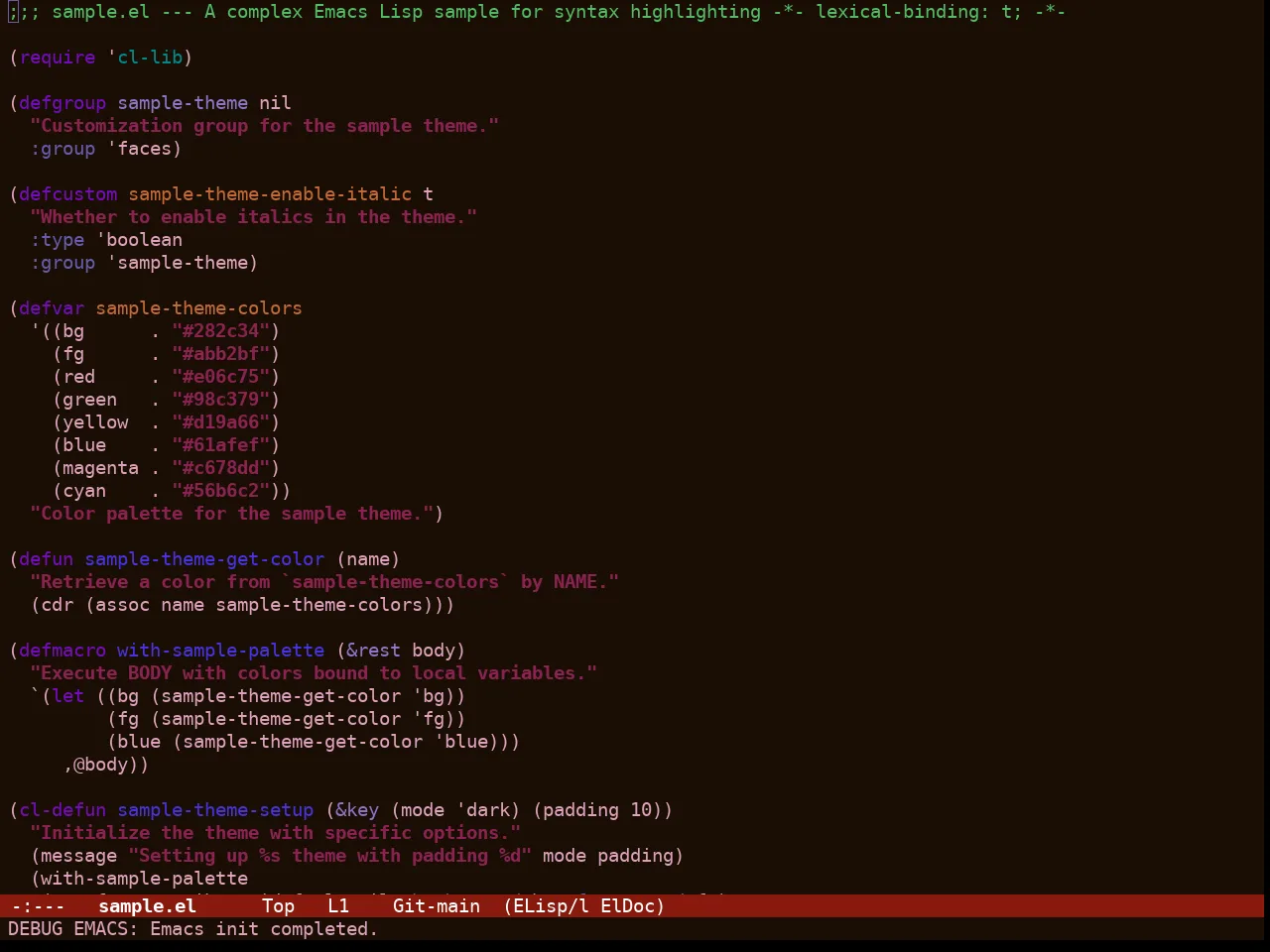This screenshot has width=1270, height=952.
Task: Click the color string "#d19a66"
Action: click(221, 422)
